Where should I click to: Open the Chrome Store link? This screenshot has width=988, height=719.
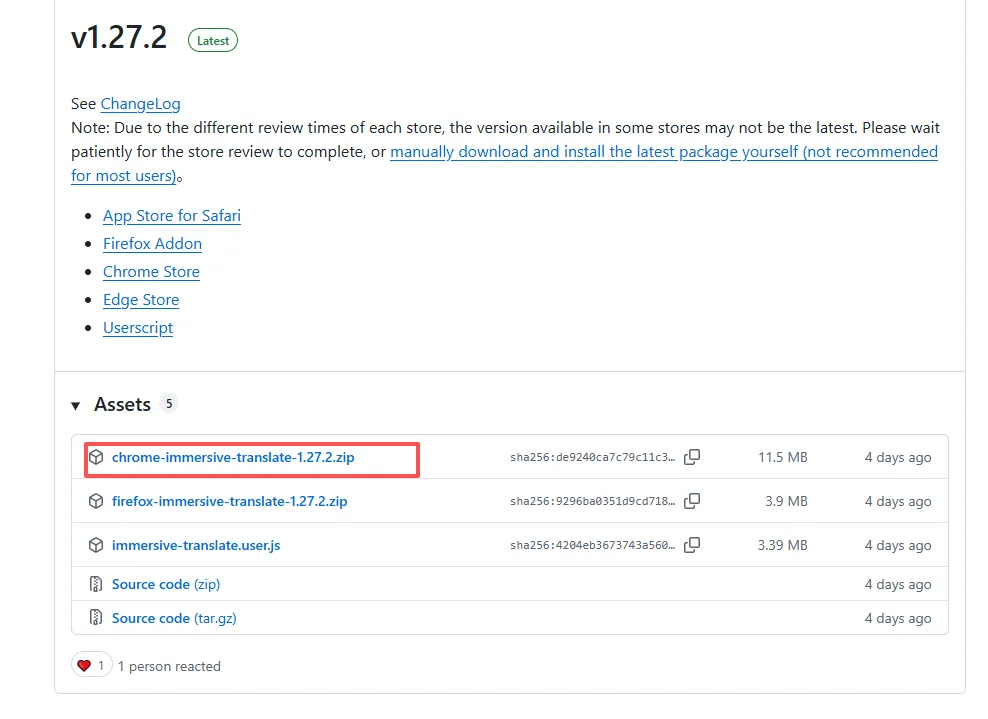[151, 272]
